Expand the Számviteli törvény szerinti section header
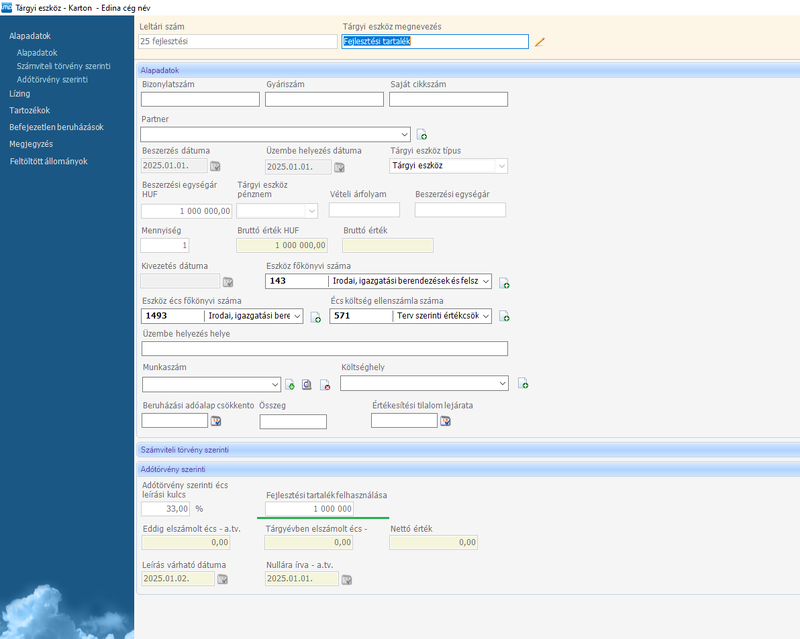The image size is (800, 639). pos(176,450)
